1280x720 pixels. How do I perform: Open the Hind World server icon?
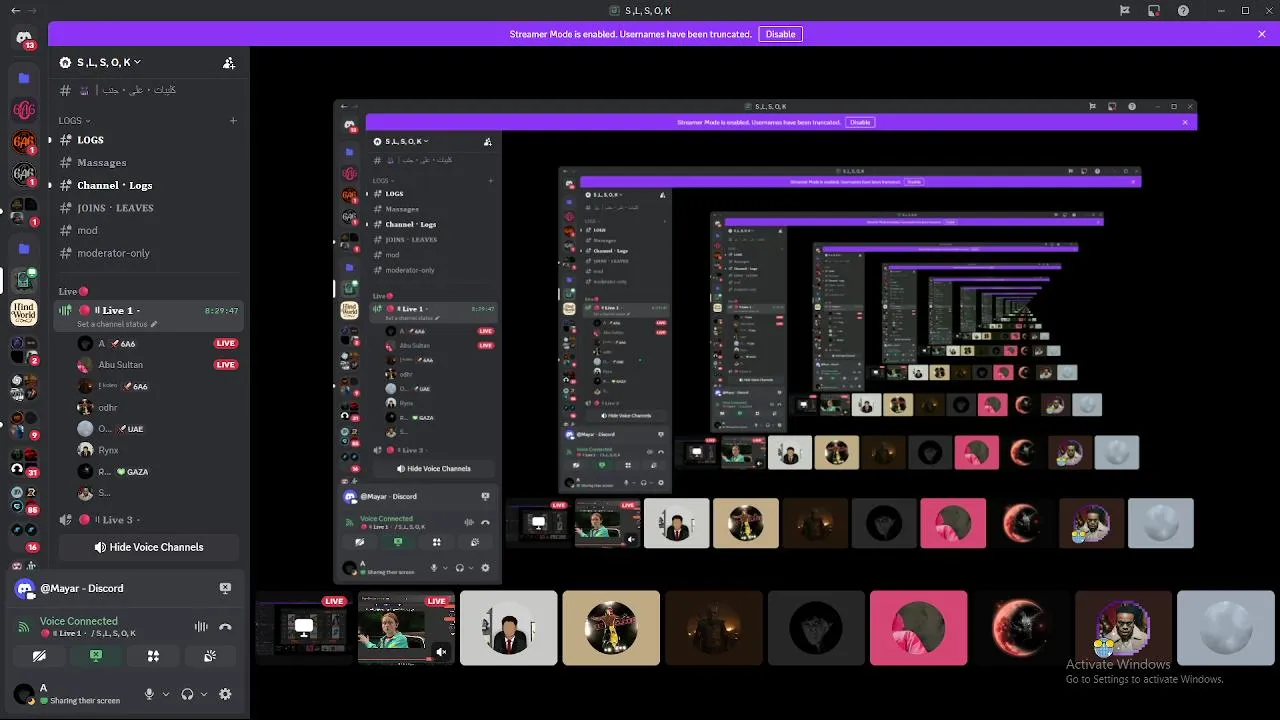[24, 313]
